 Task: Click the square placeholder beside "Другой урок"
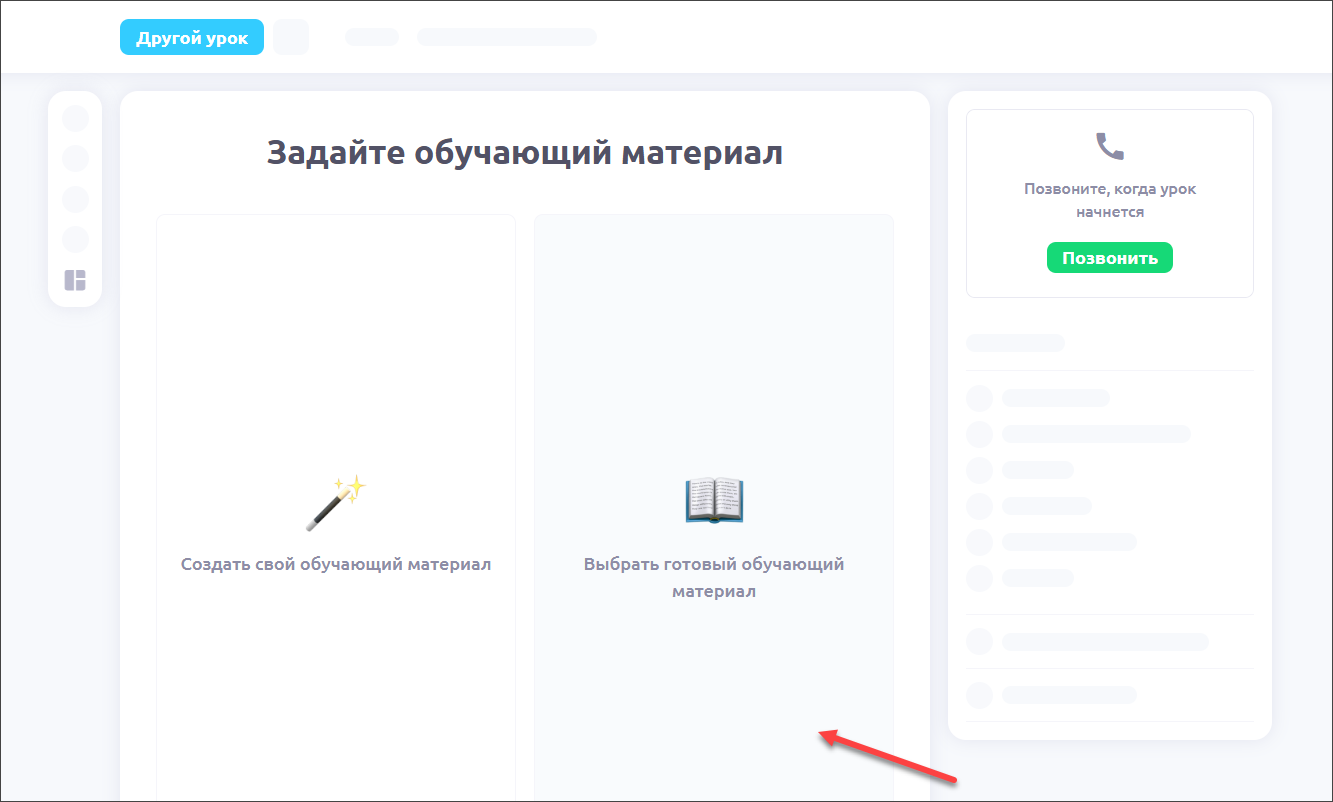291,37
